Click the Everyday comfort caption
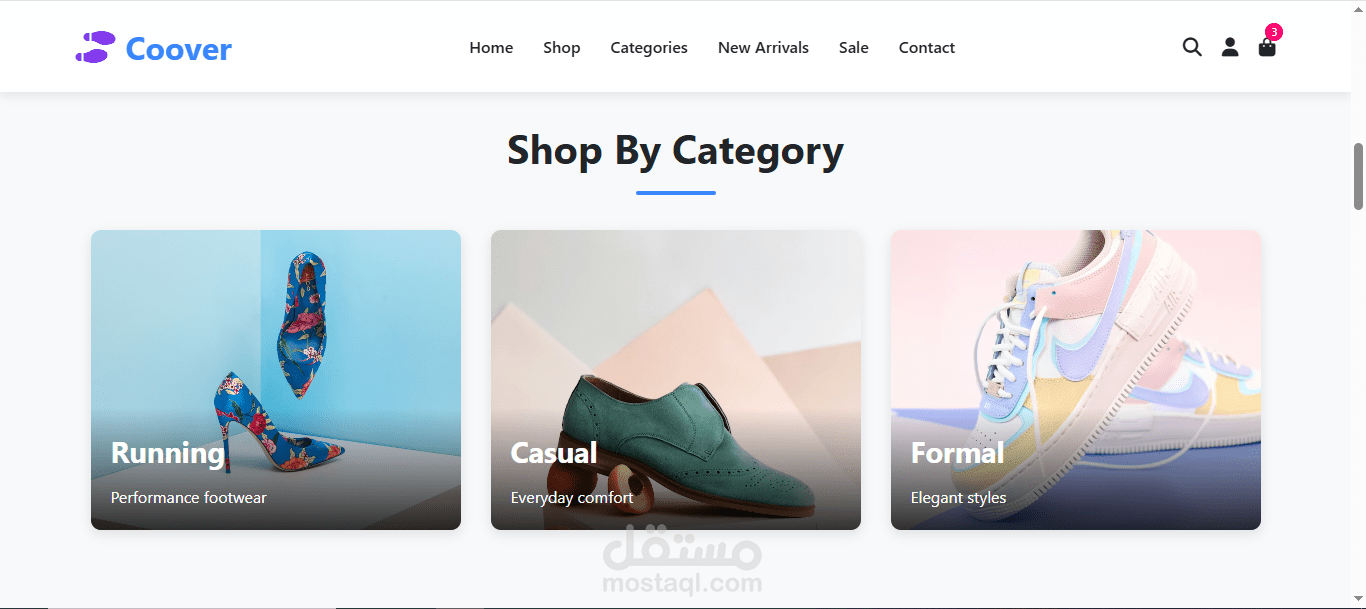The height and width of the screenshot is (609, 1366). (x=572, y=497)
